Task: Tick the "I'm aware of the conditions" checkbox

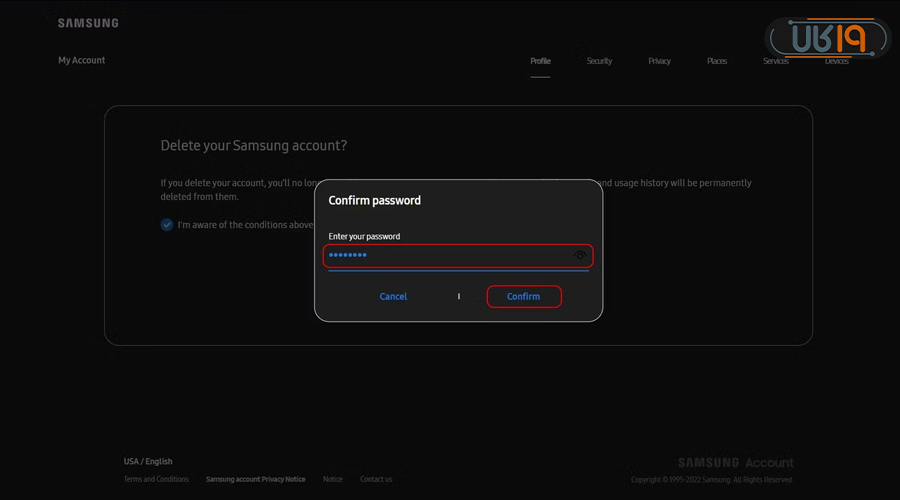Action: [x=167, y=225]
